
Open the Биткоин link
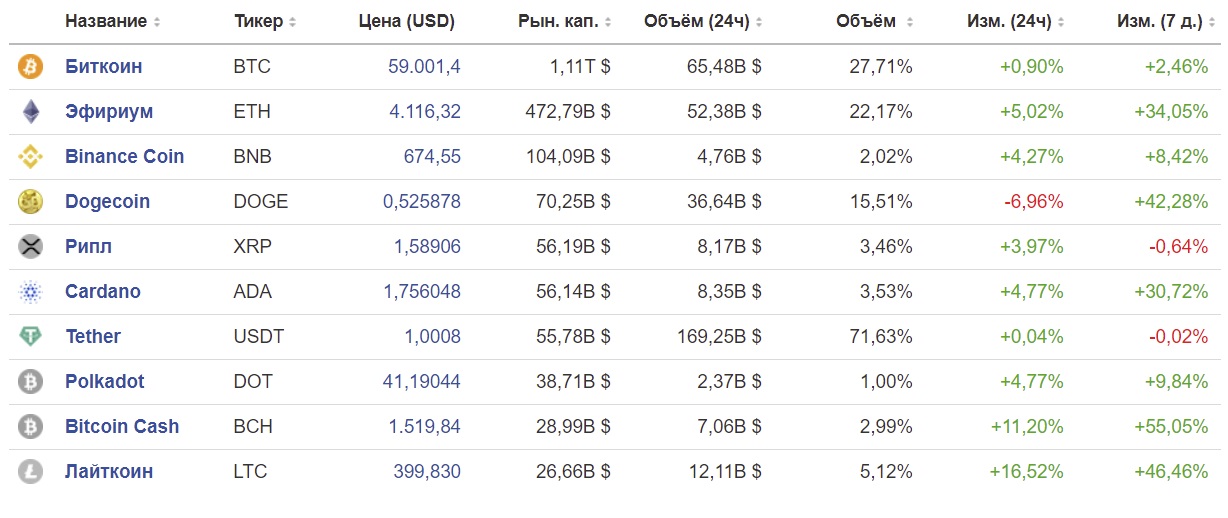104,67
